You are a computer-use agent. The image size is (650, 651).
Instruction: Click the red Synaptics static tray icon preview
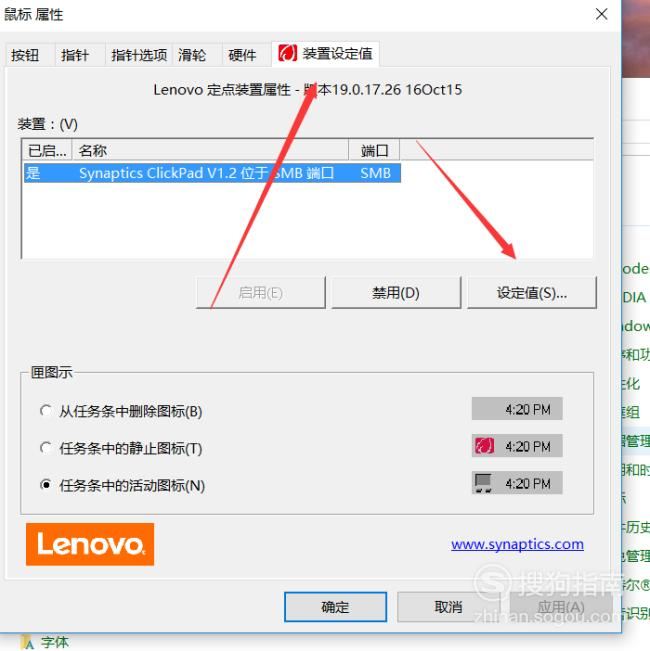pos(484,446)
